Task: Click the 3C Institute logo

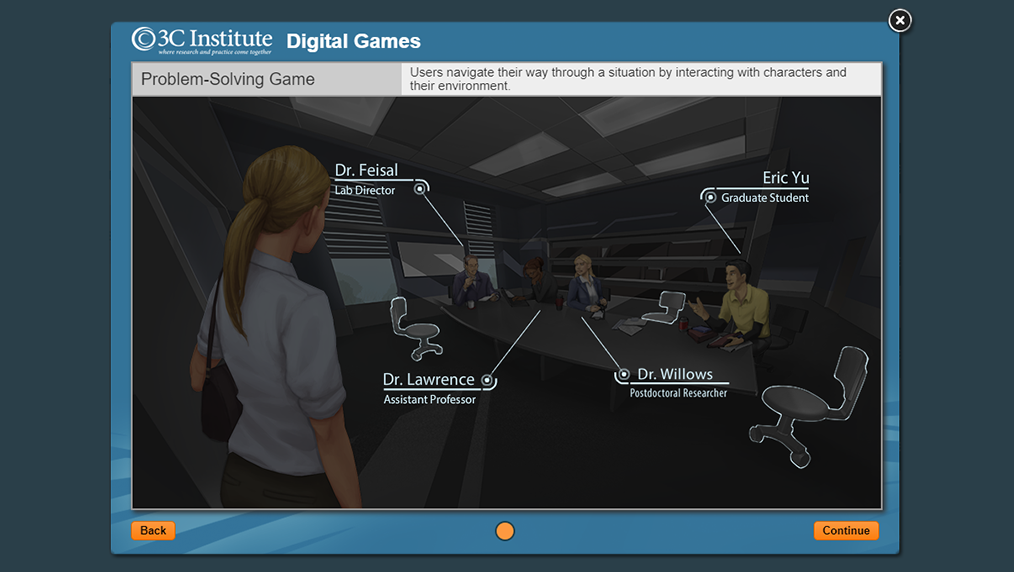Action: coord(202,41)
